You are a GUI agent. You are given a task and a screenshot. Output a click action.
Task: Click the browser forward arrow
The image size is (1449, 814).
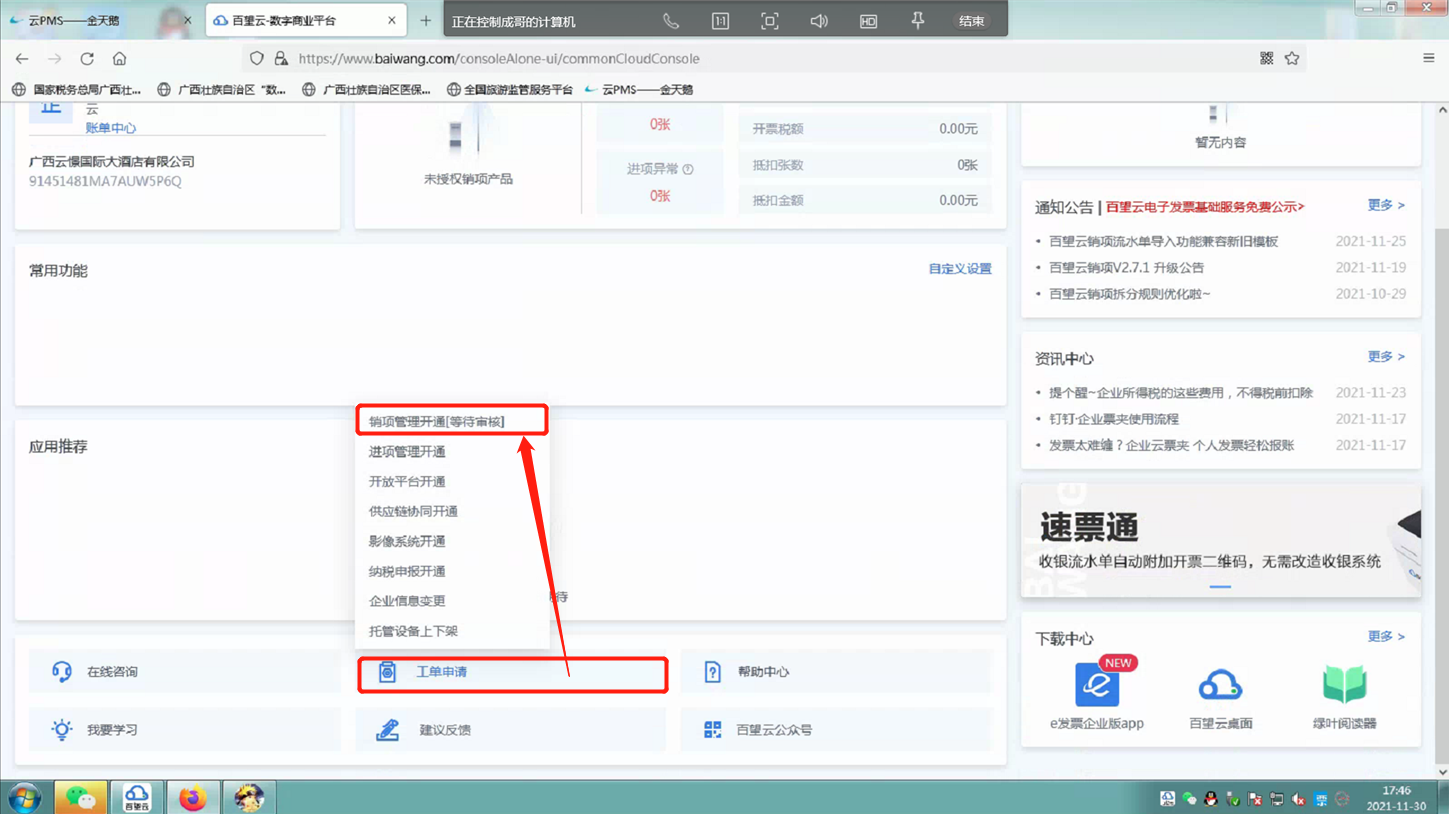[55, 59]
